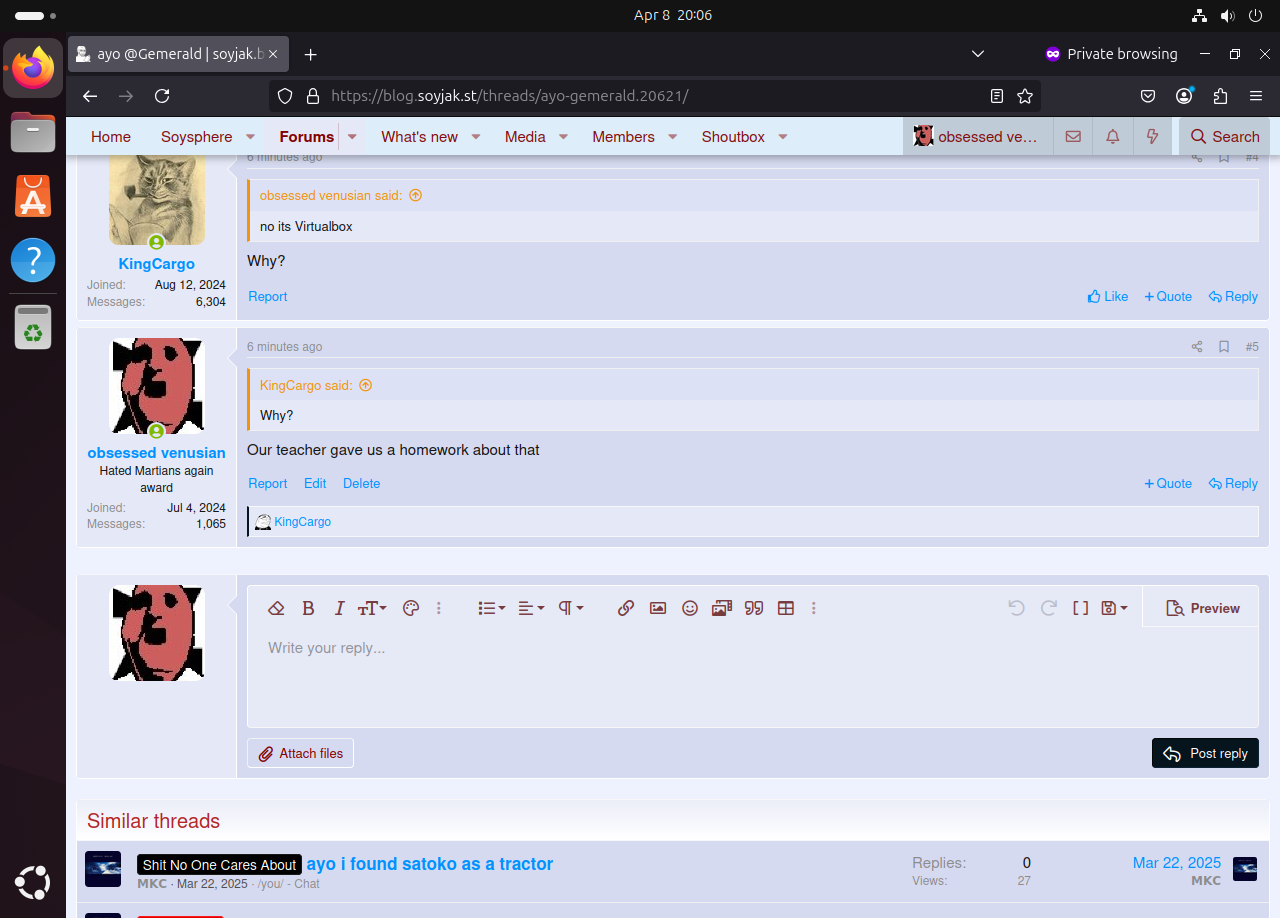This screenshot has width=1280, height=918.
Task: Open the font size dropdown
Action: point(372,608)
